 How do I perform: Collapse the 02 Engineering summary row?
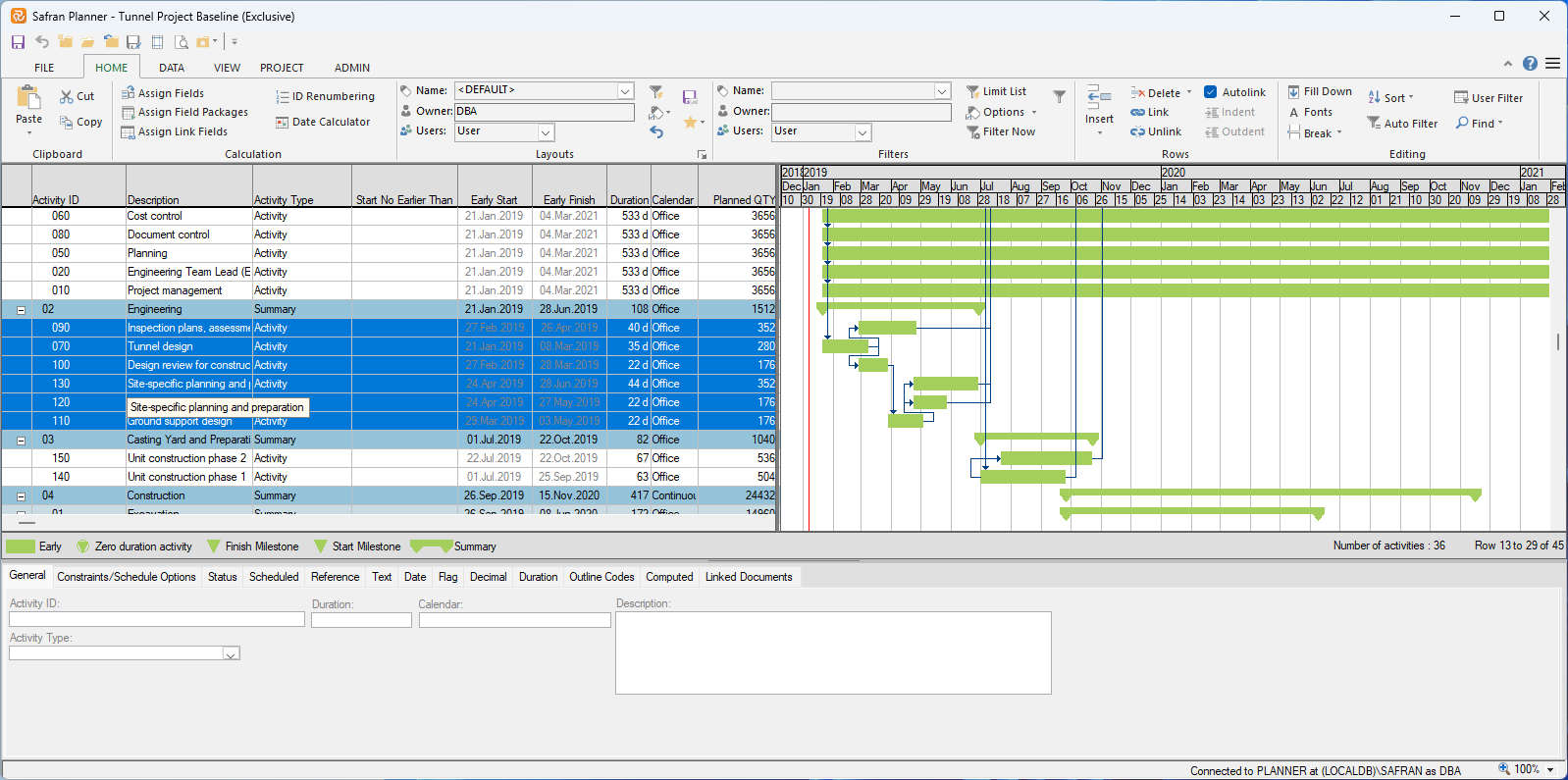point(21,310)
